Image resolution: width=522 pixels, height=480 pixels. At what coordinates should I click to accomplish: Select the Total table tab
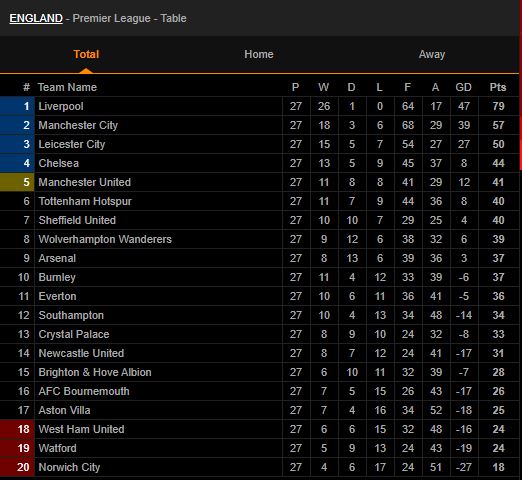pyautogui.click(x=86, y=54)
